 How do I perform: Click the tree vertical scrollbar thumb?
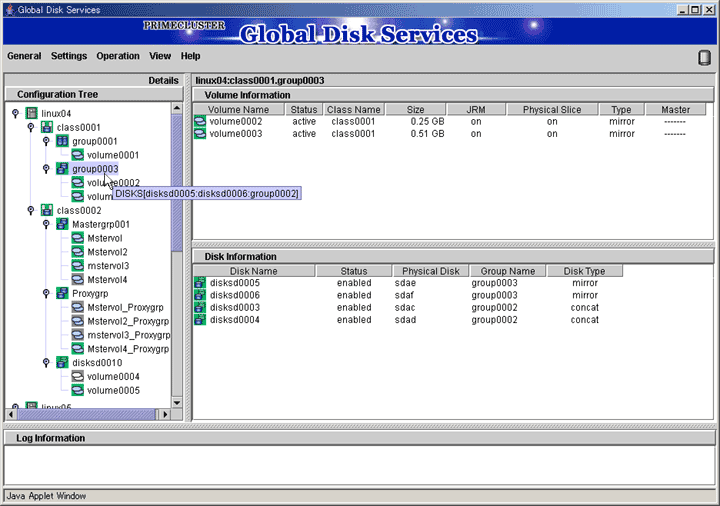[177, 183]
